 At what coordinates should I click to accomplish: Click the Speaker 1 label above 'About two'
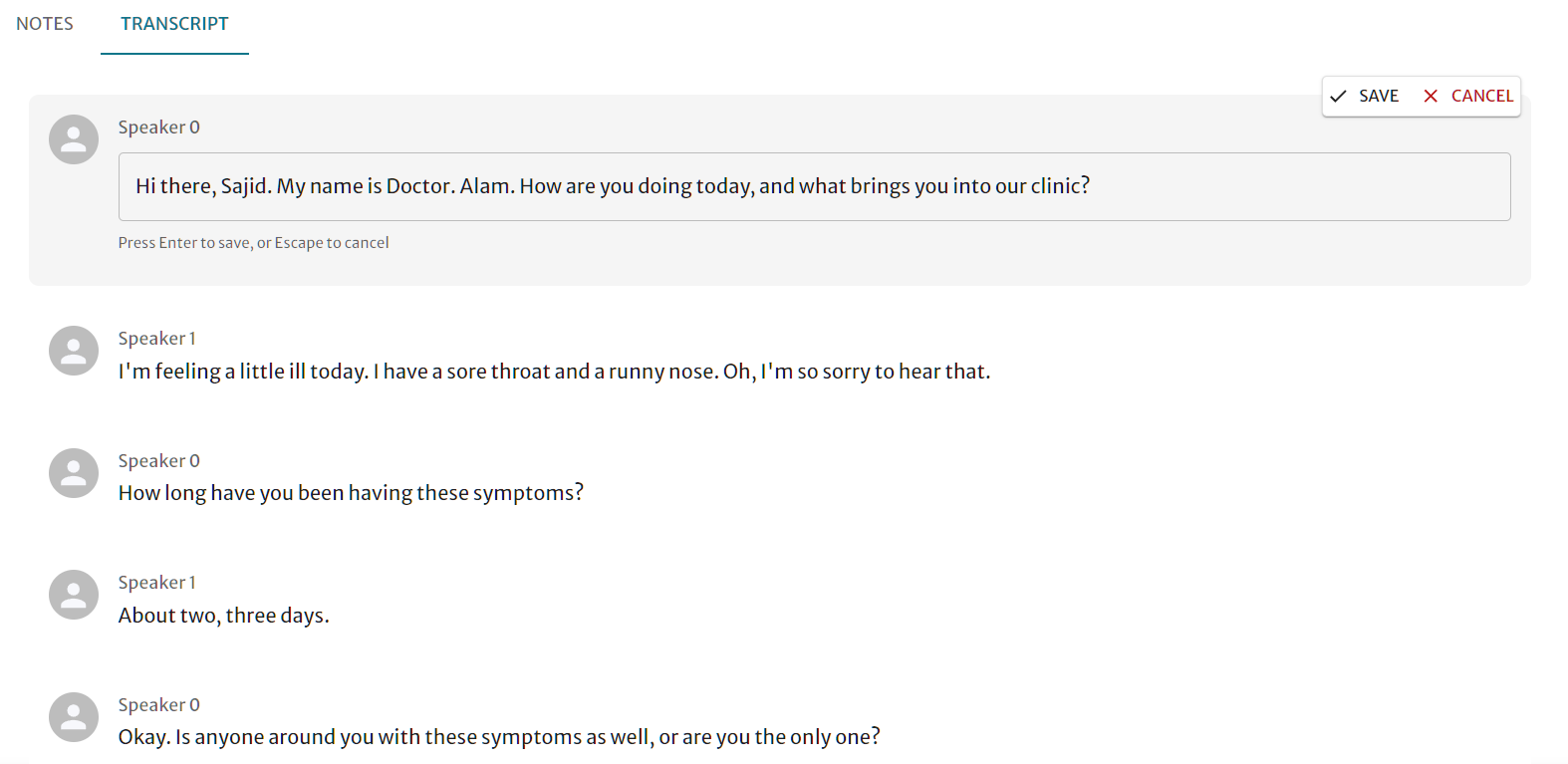(x=157, y=583)
